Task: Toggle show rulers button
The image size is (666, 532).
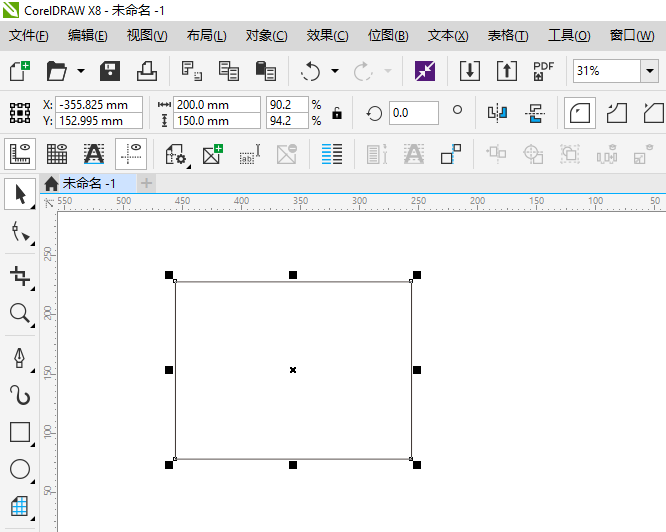Action: [20, 154]
